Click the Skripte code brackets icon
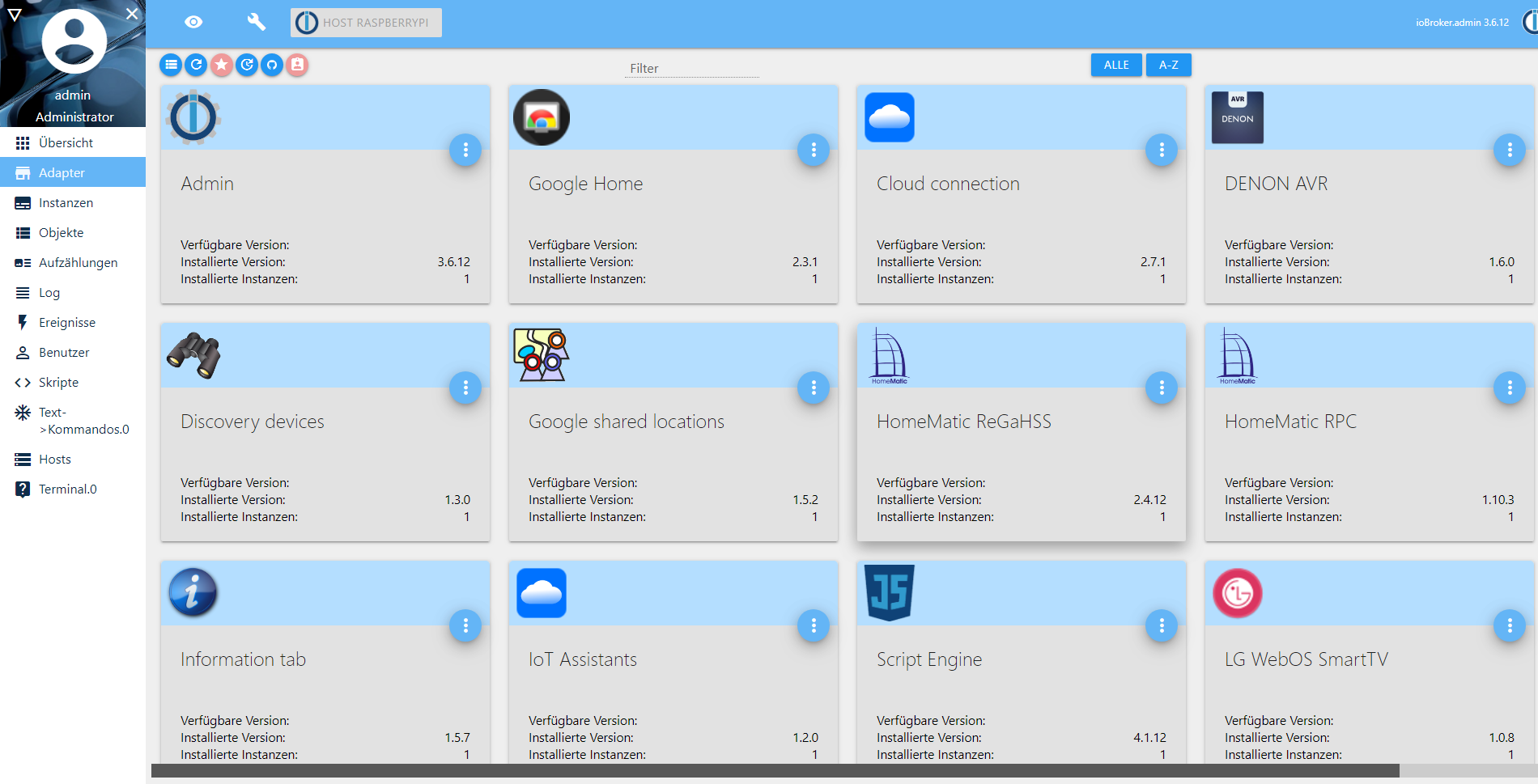The image size is (1538, 784). 23,383
